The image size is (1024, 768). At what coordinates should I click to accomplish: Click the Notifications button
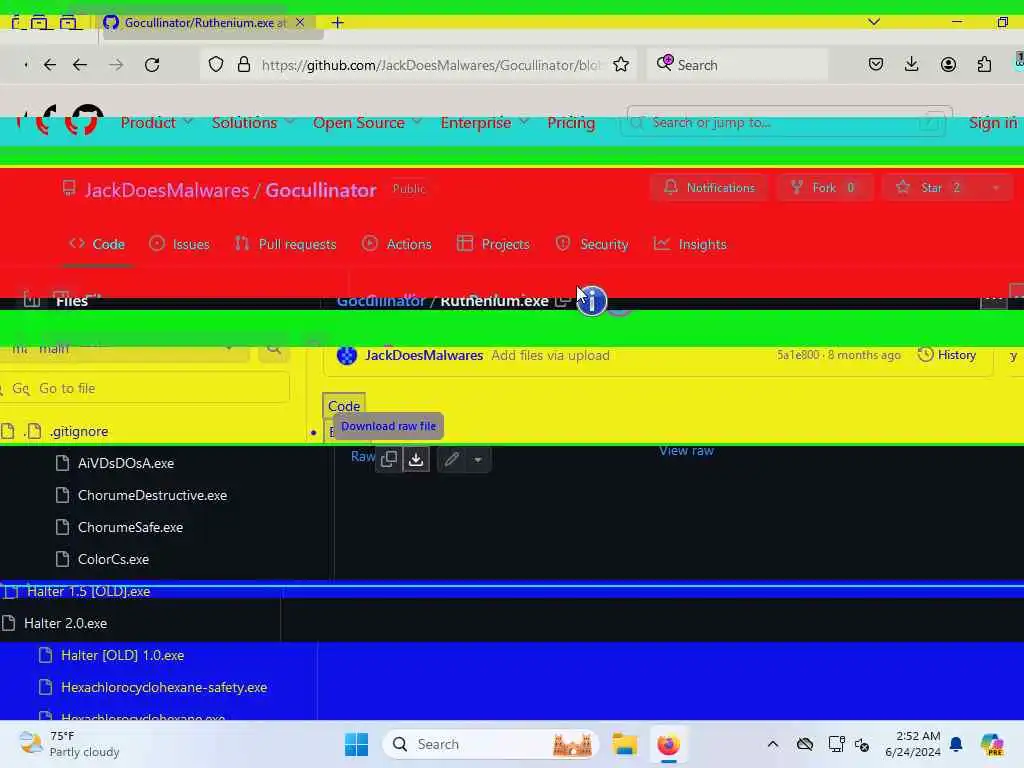click(x=709, y=187)
